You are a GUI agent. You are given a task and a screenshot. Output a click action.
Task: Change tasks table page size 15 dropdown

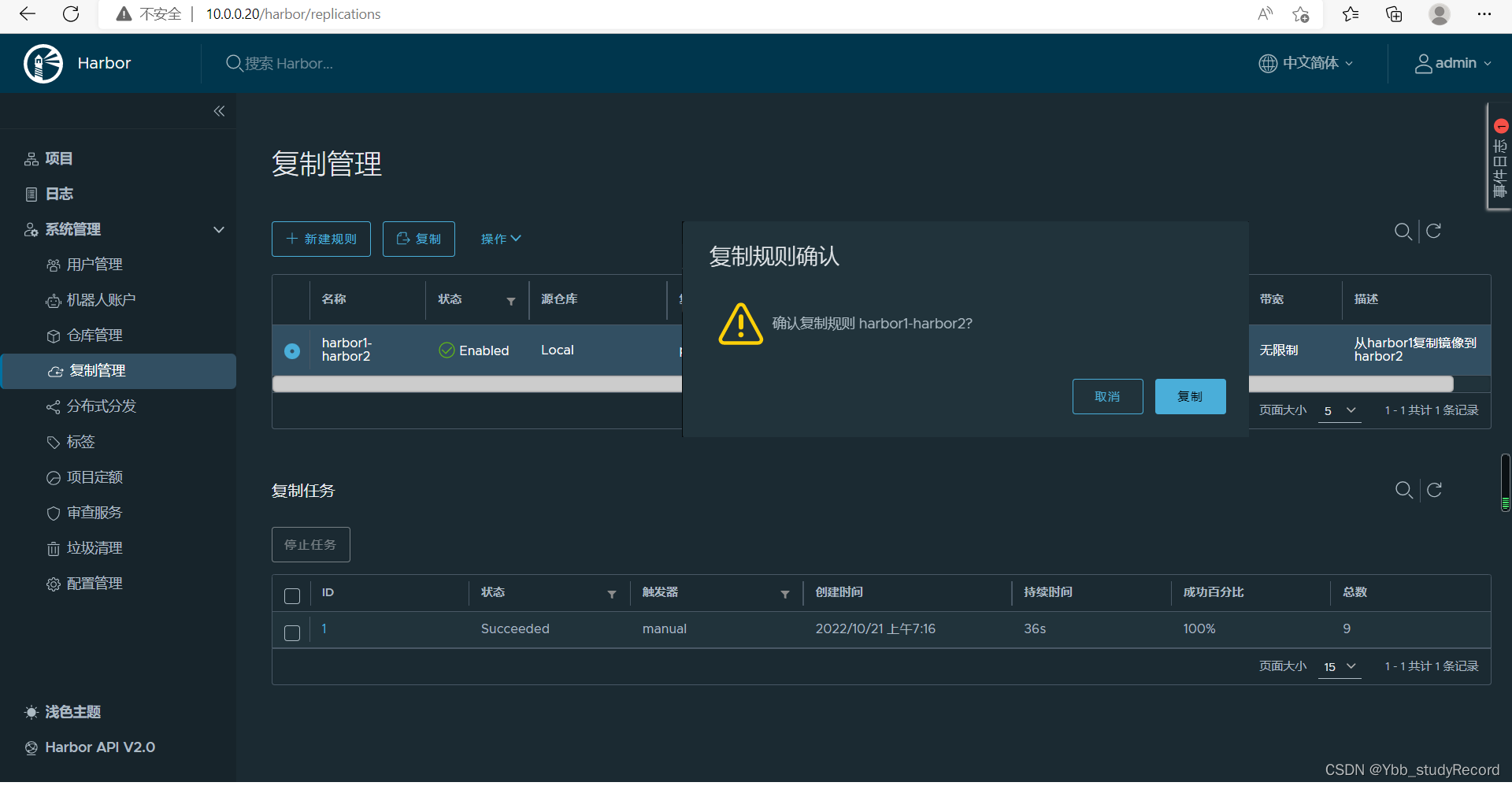tap(1340, 666)
